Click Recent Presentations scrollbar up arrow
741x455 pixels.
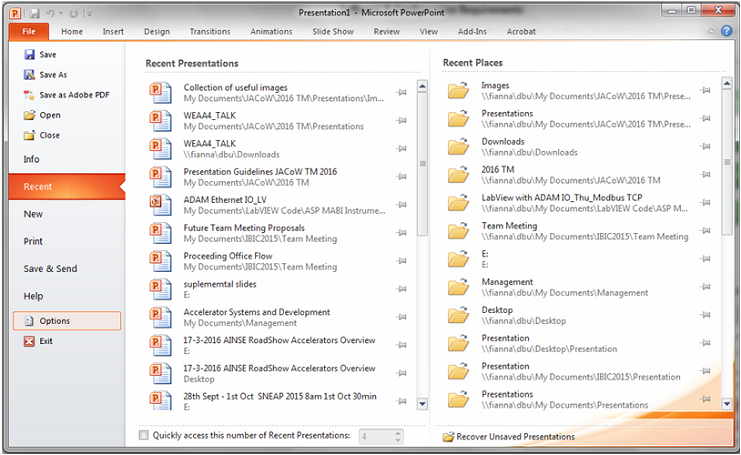[x=422, y=86]
